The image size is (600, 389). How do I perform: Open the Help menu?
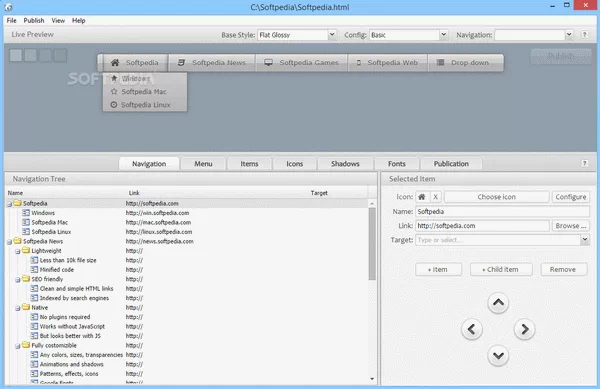[x=78, y=20]
